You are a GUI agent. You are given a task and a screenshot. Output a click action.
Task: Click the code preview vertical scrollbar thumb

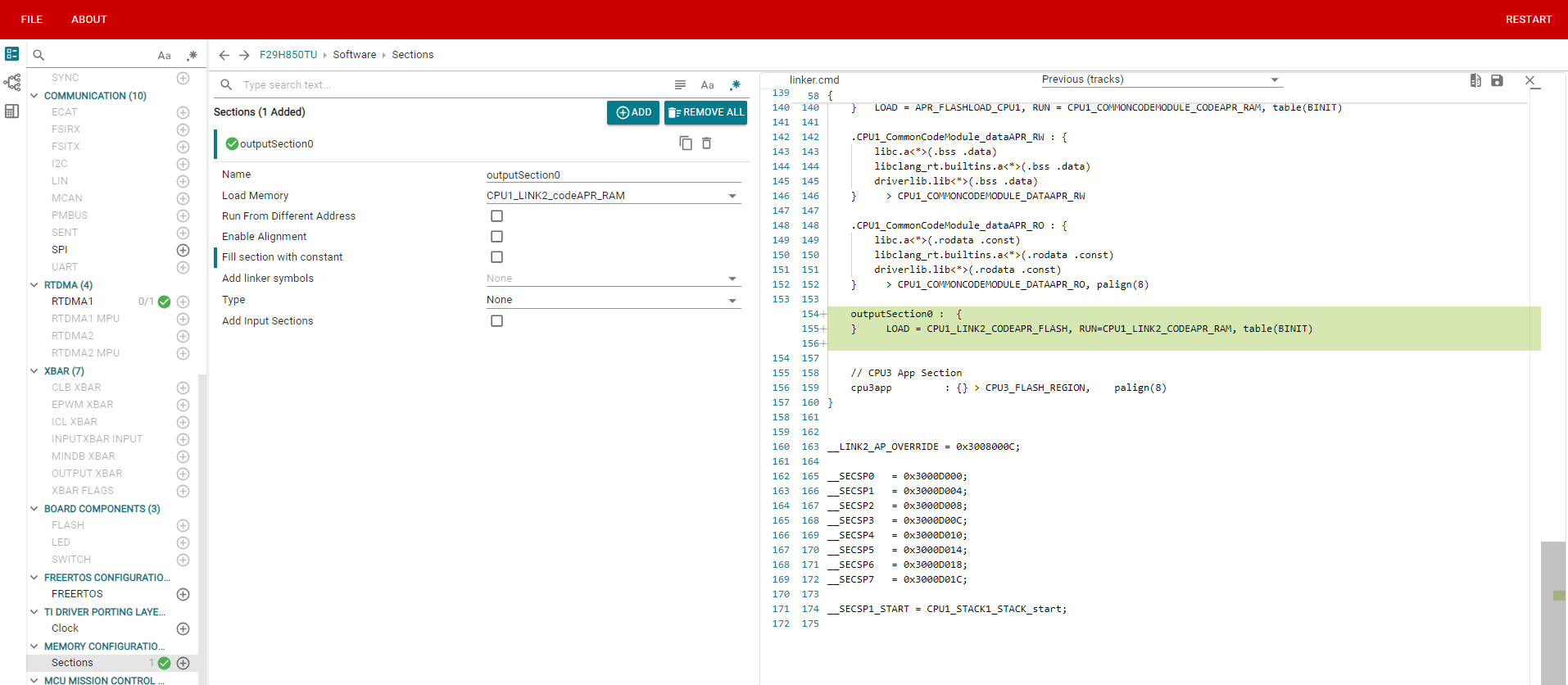click(1552, 613)
